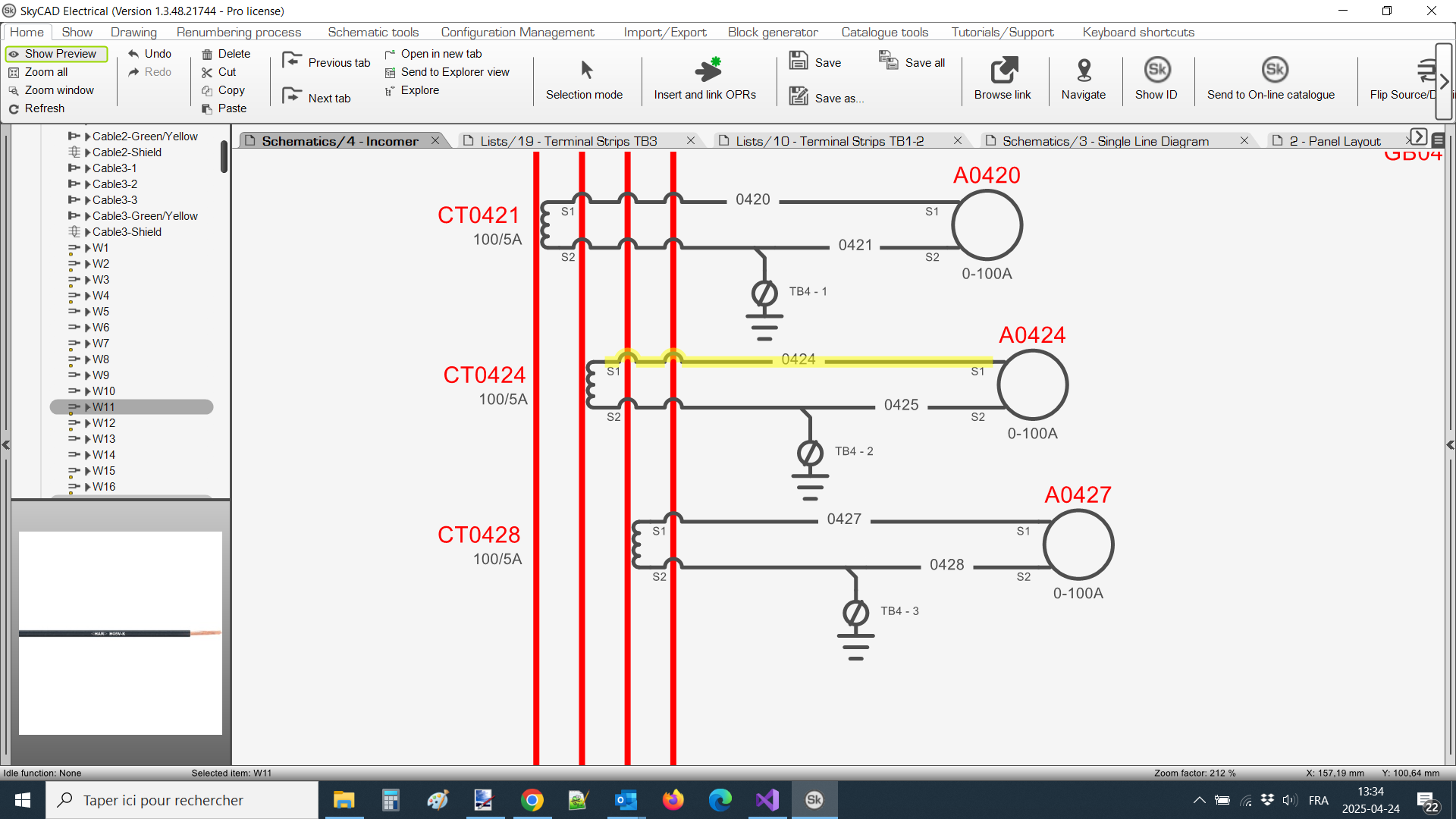Click Show ID
This screenshot has width=1456, height=819.
1156,80
